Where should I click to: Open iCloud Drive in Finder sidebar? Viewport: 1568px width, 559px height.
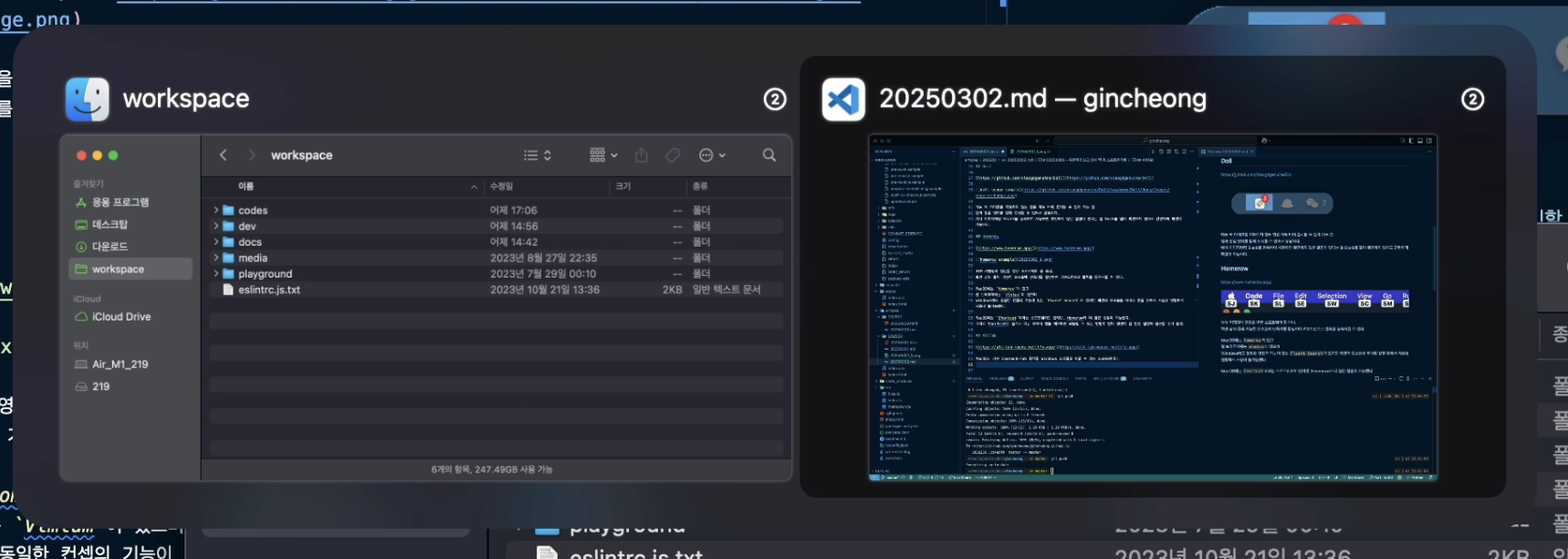click(x=121, y=317)
